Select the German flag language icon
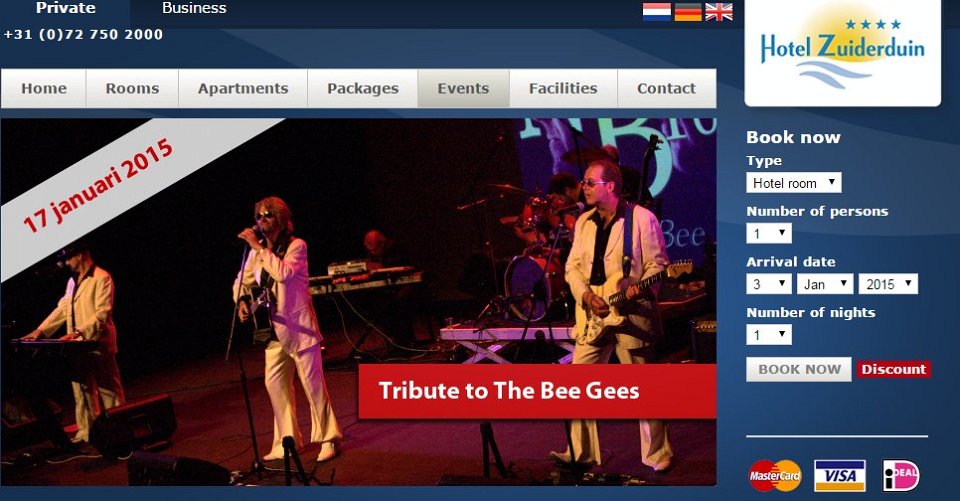 click(688, 12)
